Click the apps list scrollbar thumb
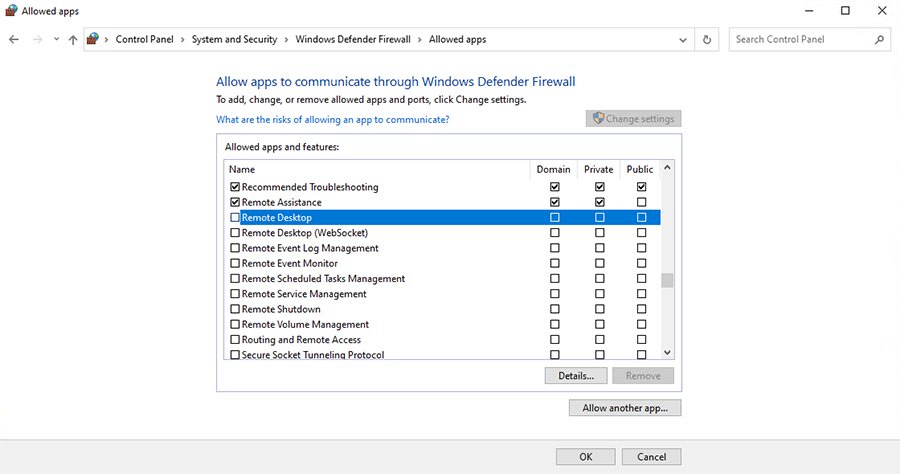900x474 pixels. (667, 280)
